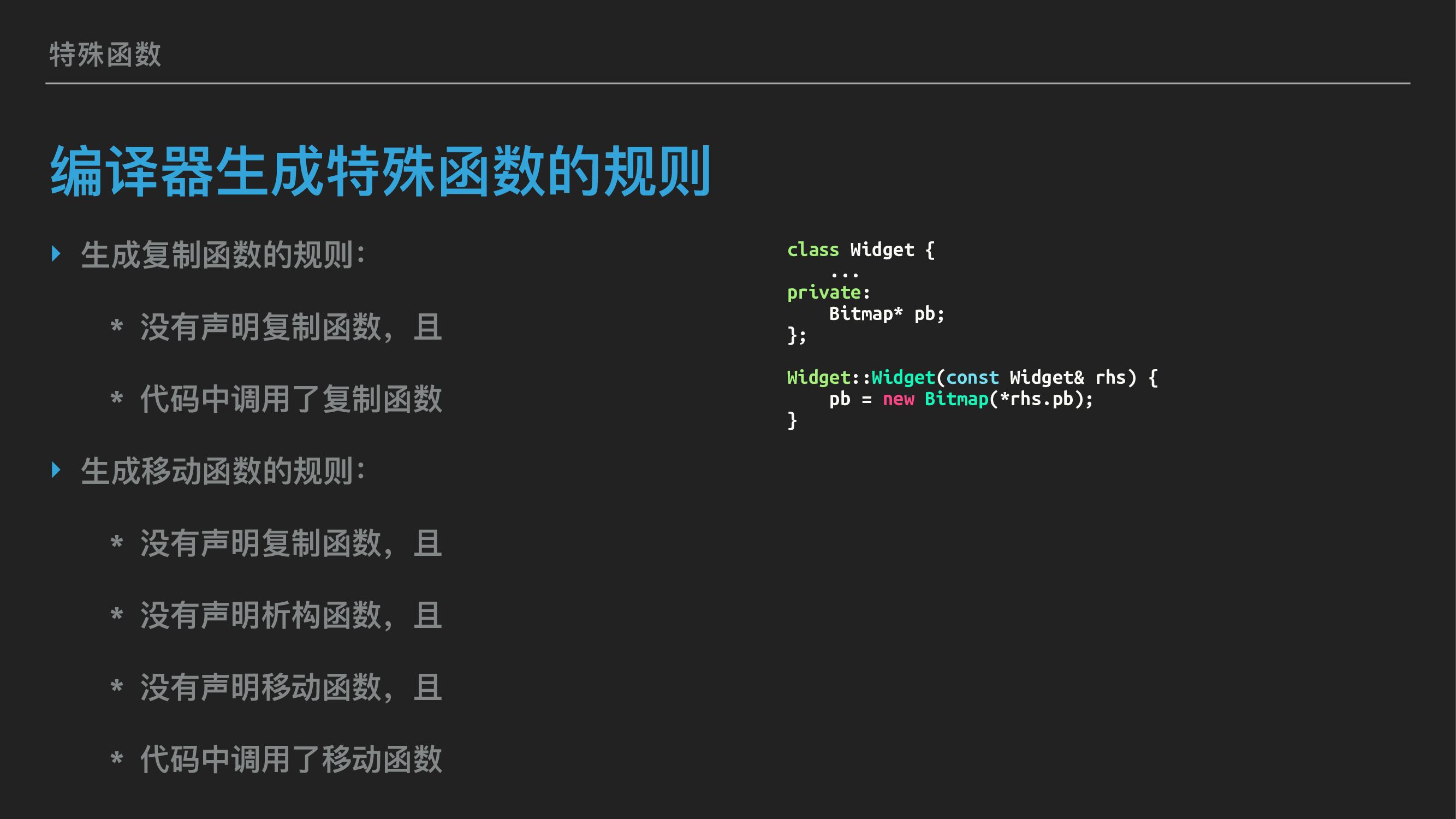Select the pb = new Bitmap(*rhs.pb); line

coord(961,399)
